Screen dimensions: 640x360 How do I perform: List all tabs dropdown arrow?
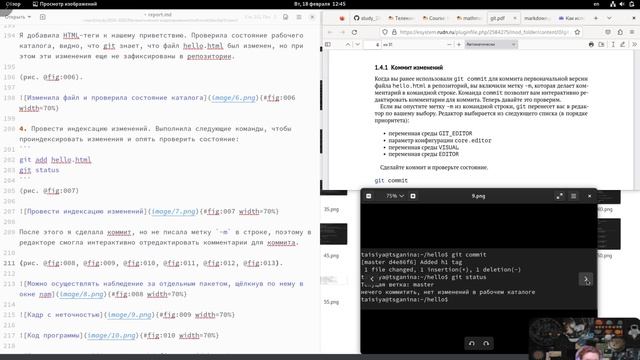tap(609, 18)
